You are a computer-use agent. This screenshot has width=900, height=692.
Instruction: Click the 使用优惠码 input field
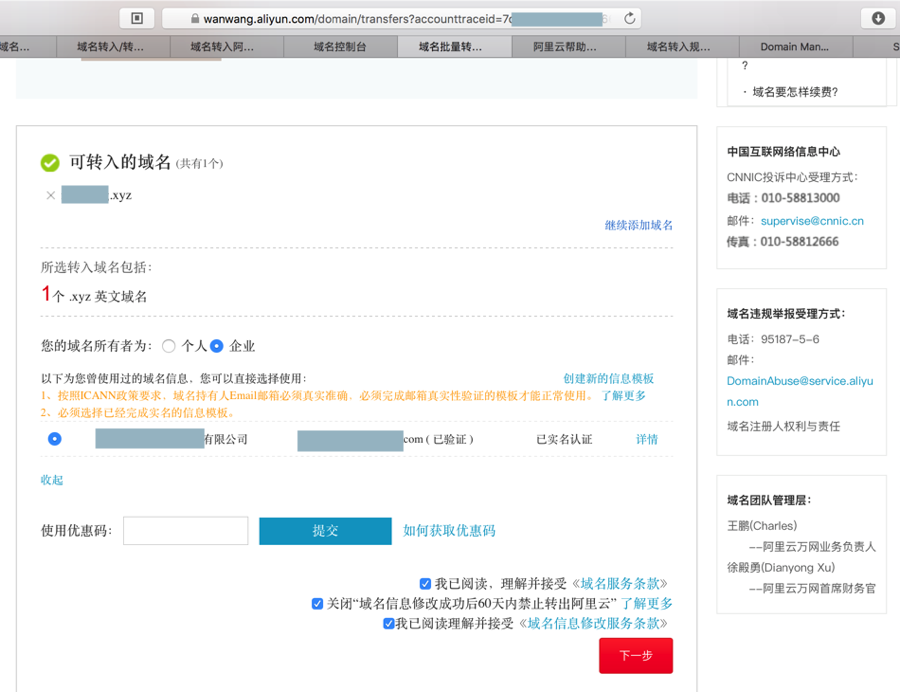185,531
